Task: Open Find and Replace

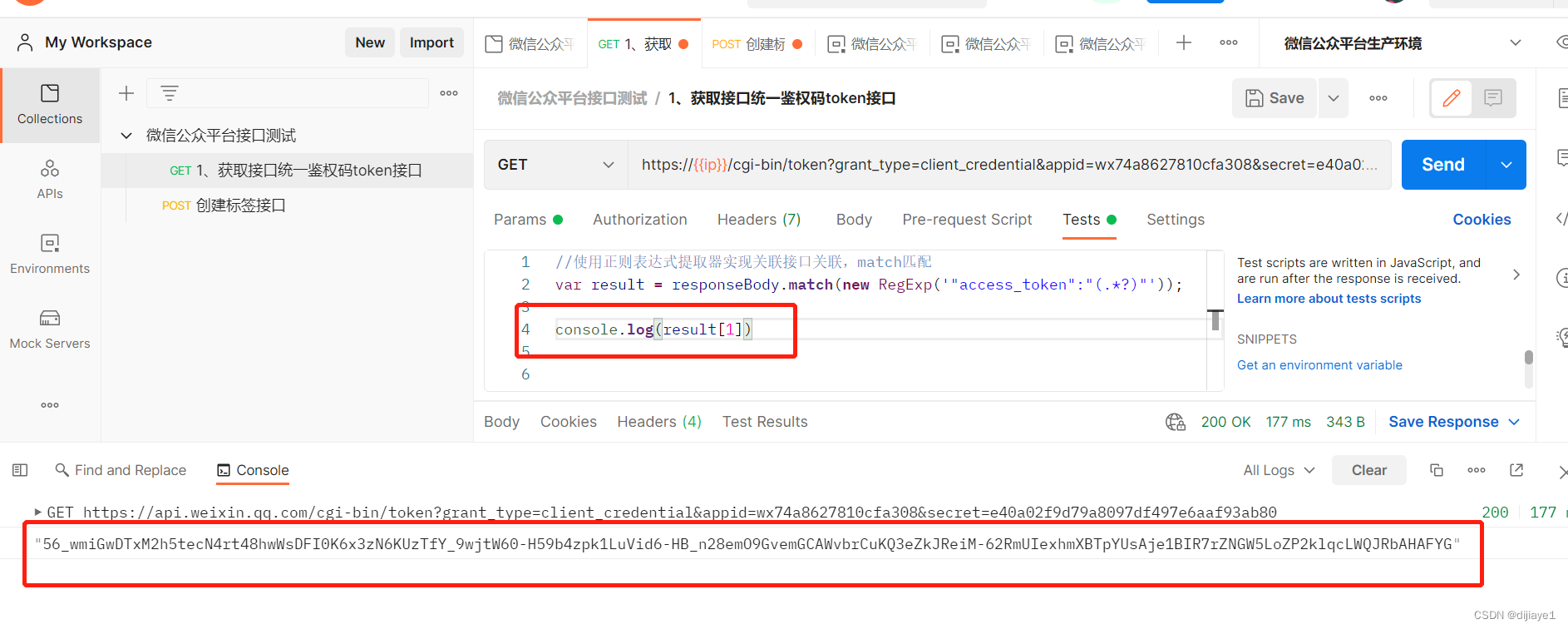Action: point(121,470)
